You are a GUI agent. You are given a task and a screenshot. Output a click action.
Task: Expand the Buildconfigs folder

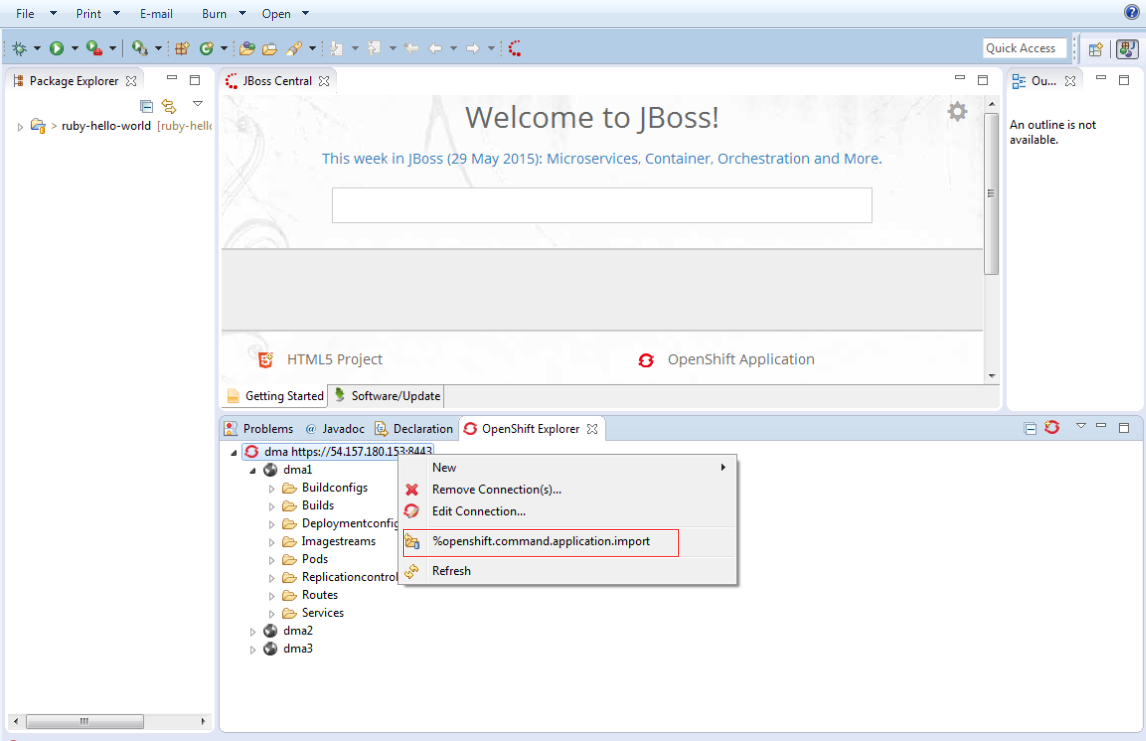pyautogui.click(x=271, y=489)
